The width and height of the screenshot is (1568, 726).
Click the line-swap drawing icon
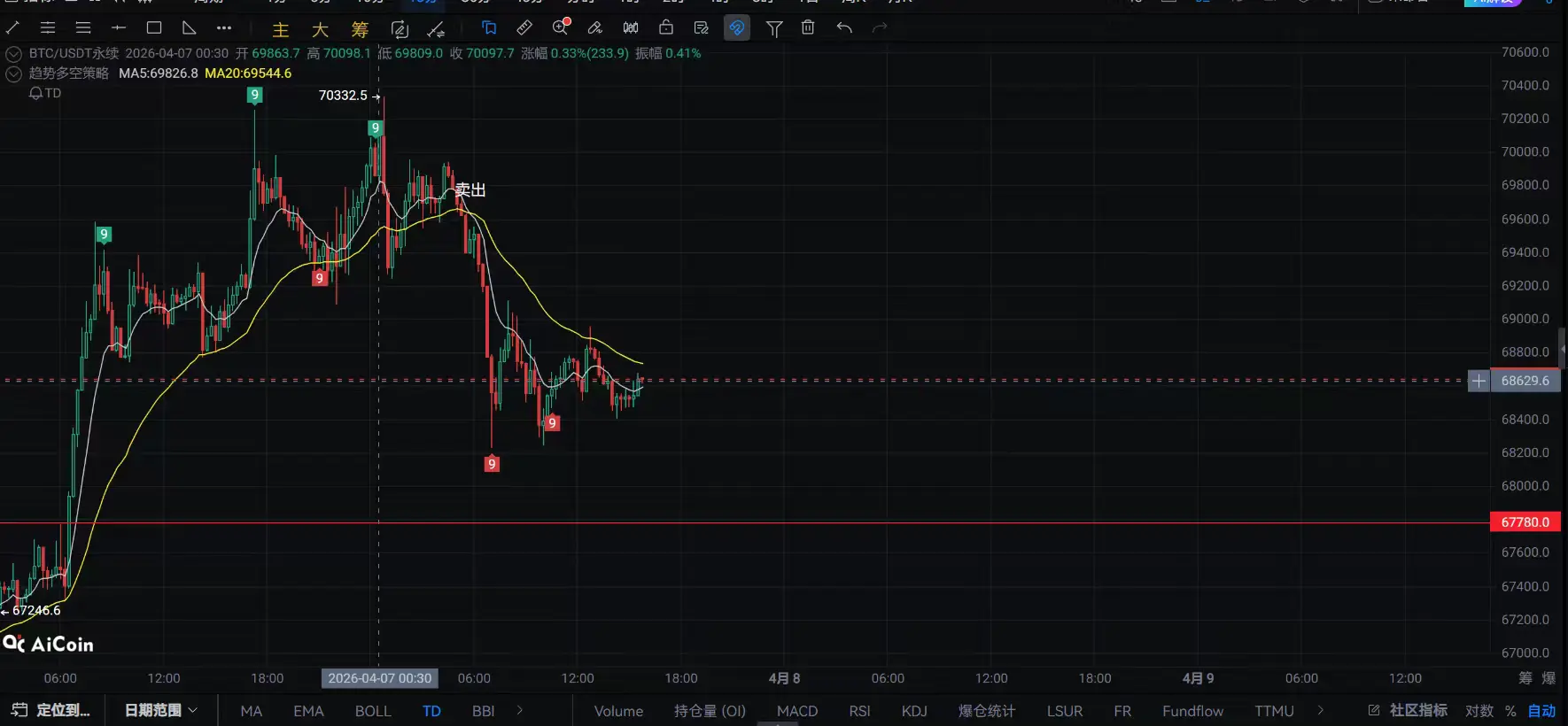[x=436, y=29]
